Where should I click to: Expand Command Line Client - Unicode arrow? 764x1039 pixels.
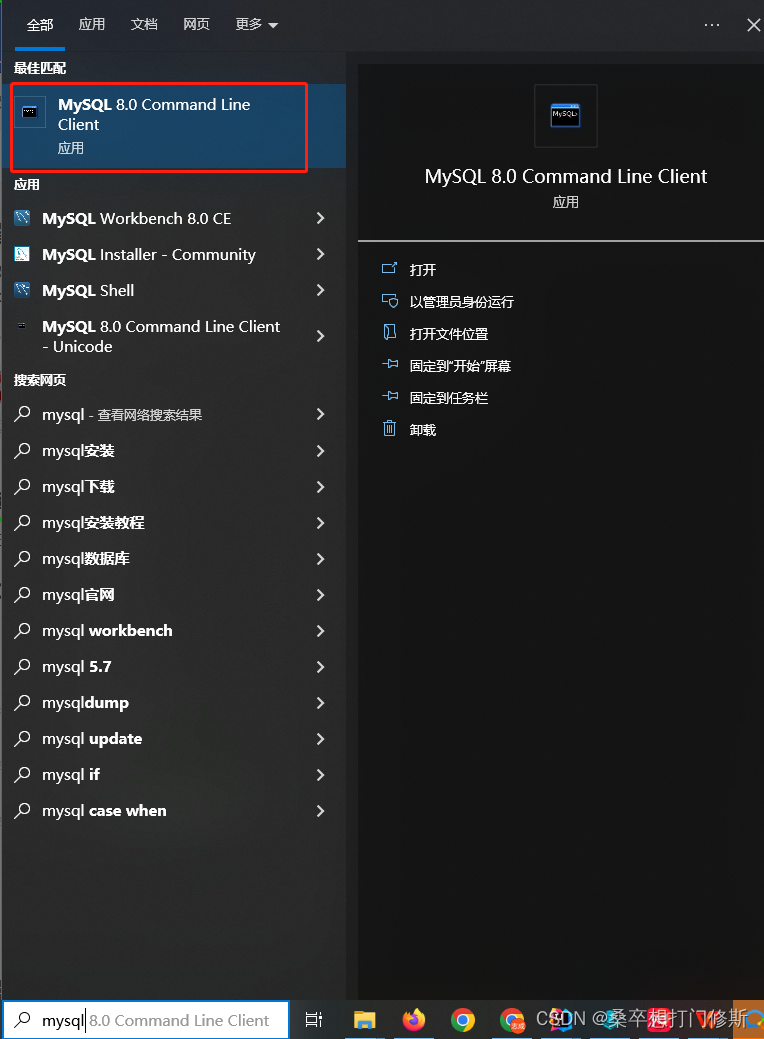[321, 336]
